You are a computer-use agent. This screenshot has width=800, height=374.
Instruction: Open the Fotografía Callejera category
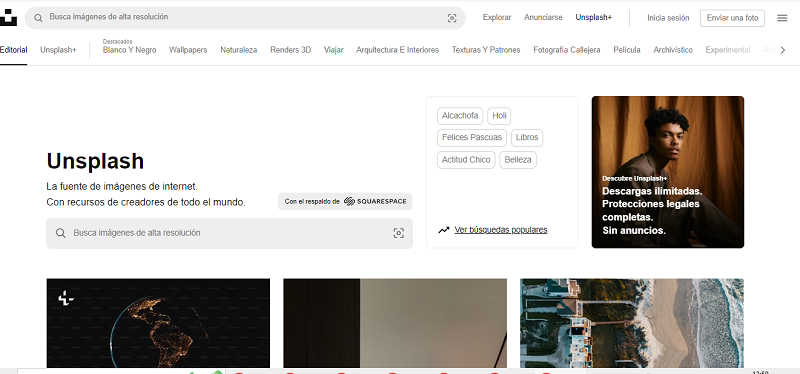pos(566,50)
